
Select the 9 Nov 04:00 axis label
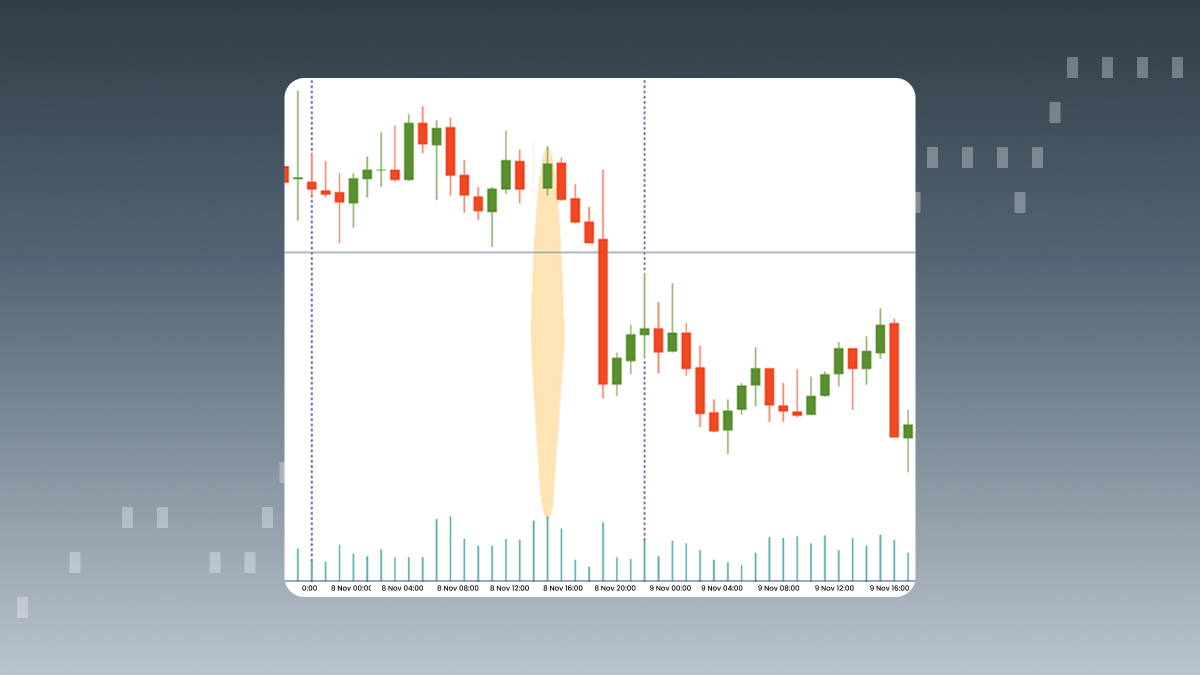tap(722, 589)
